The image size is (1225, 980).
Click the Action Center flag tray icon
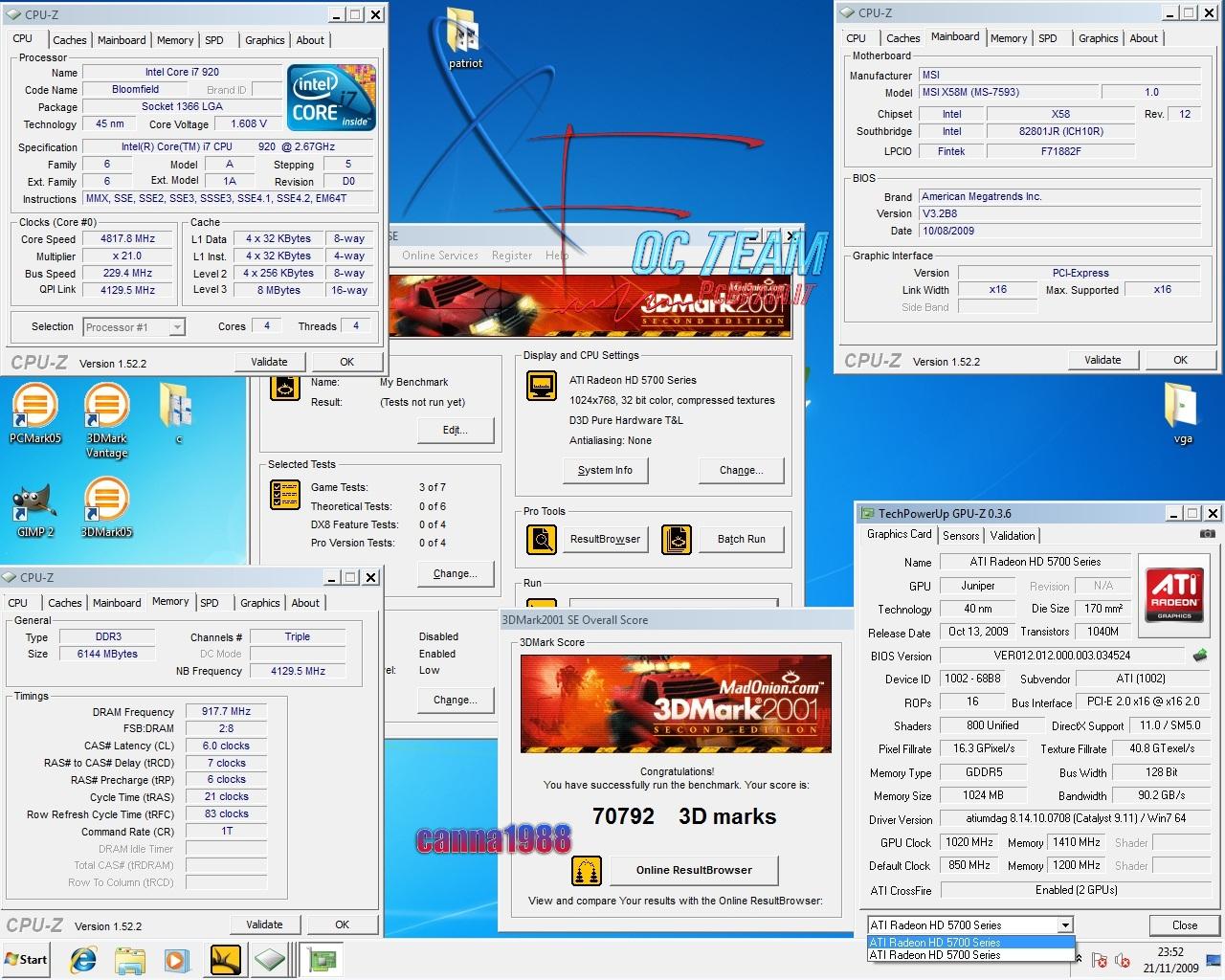(x=1100, y=960)
